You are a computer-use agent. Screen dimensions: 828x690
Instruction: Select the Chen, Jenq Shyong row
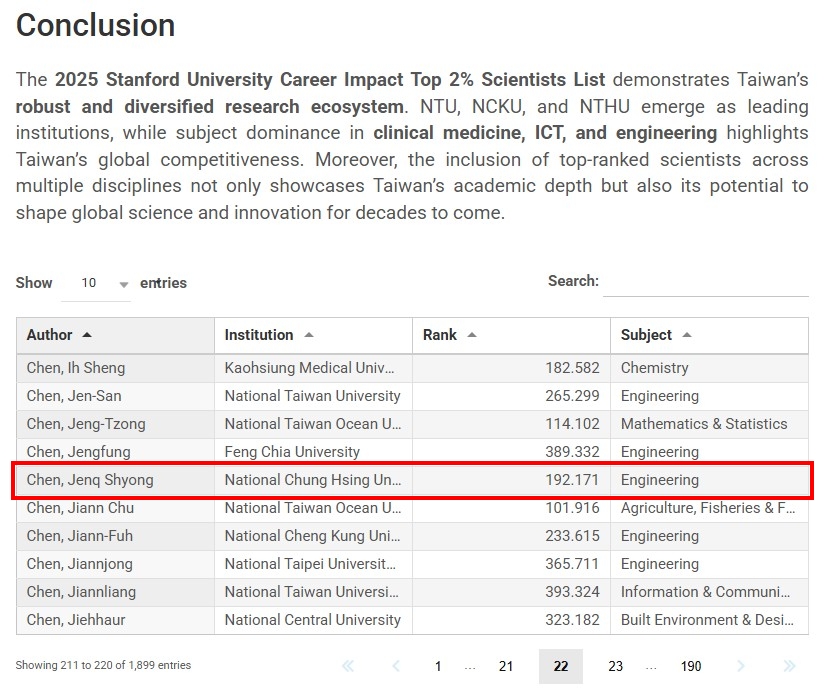click(412, 480)
